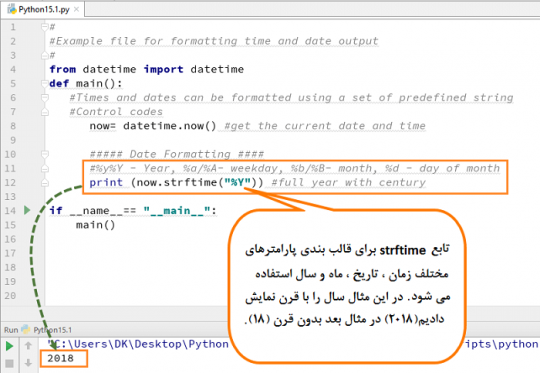Collapse comment block fold marker at line 1

pos(45,27)
